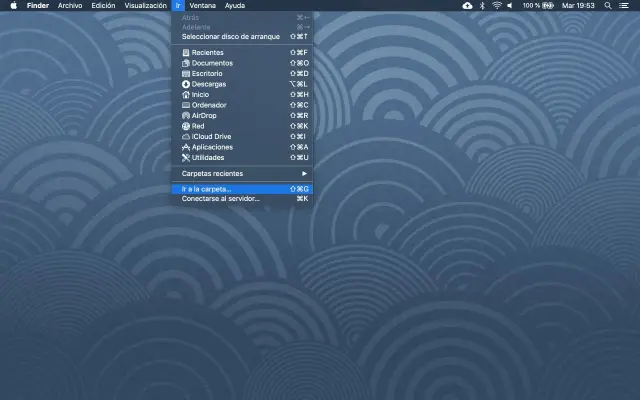Go to Inicio home folder

click(201, 94)
